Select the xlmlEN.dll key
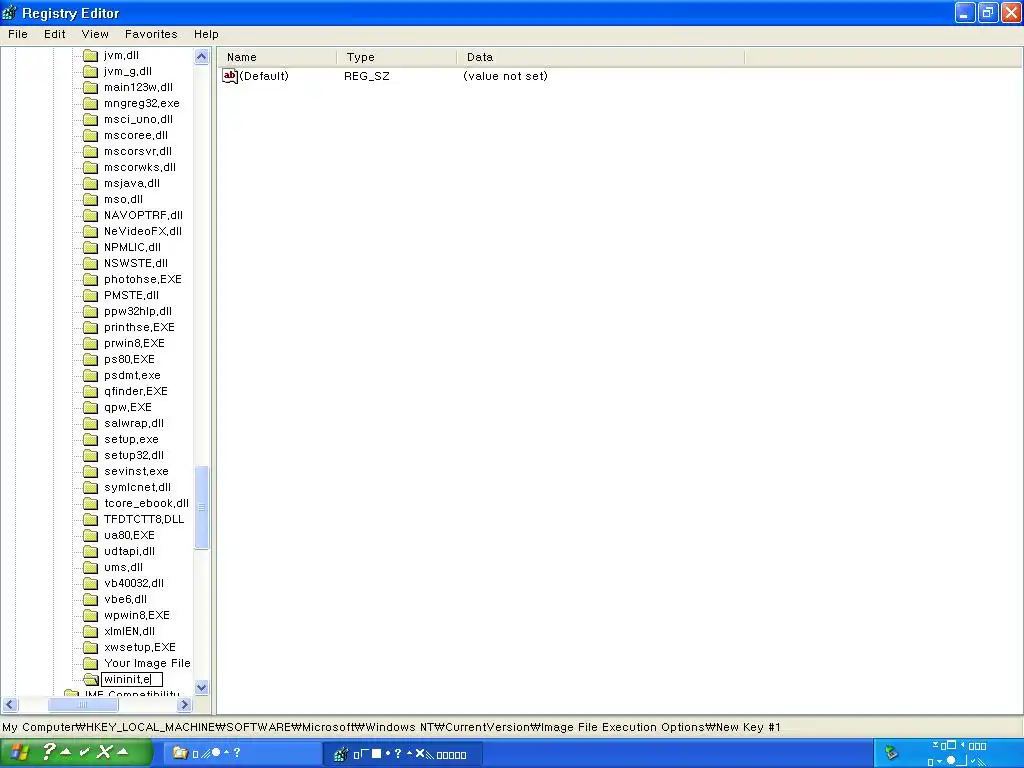Image resolution: width=1024 pixels, height=768 pixels. pos(129,632)
